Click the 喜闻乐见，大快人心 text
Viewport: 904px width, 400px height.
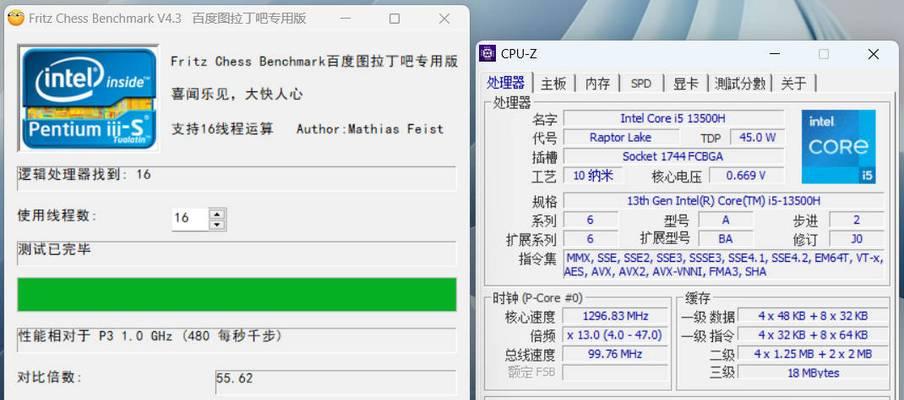click(237, 94)
